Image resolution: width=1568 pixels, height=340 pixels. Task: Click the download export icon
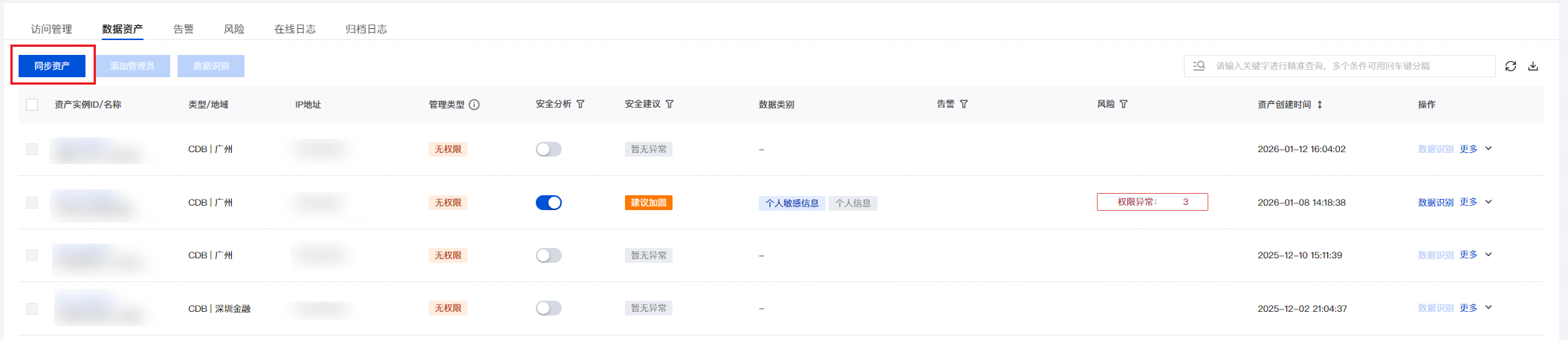click(1532, 66)
